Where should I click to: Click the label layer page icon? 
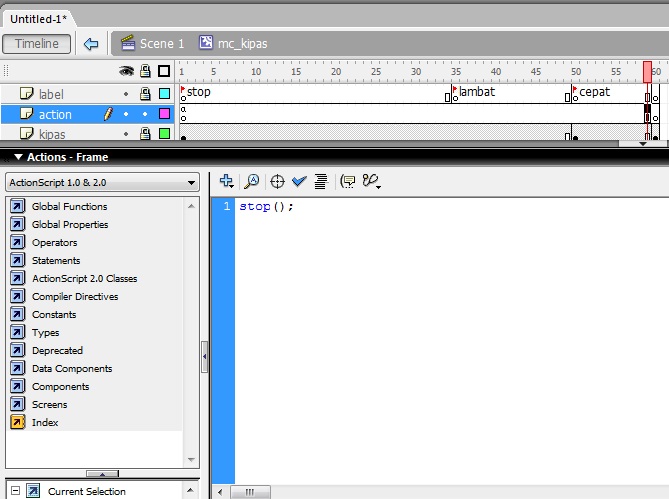(x=26, y=93)
